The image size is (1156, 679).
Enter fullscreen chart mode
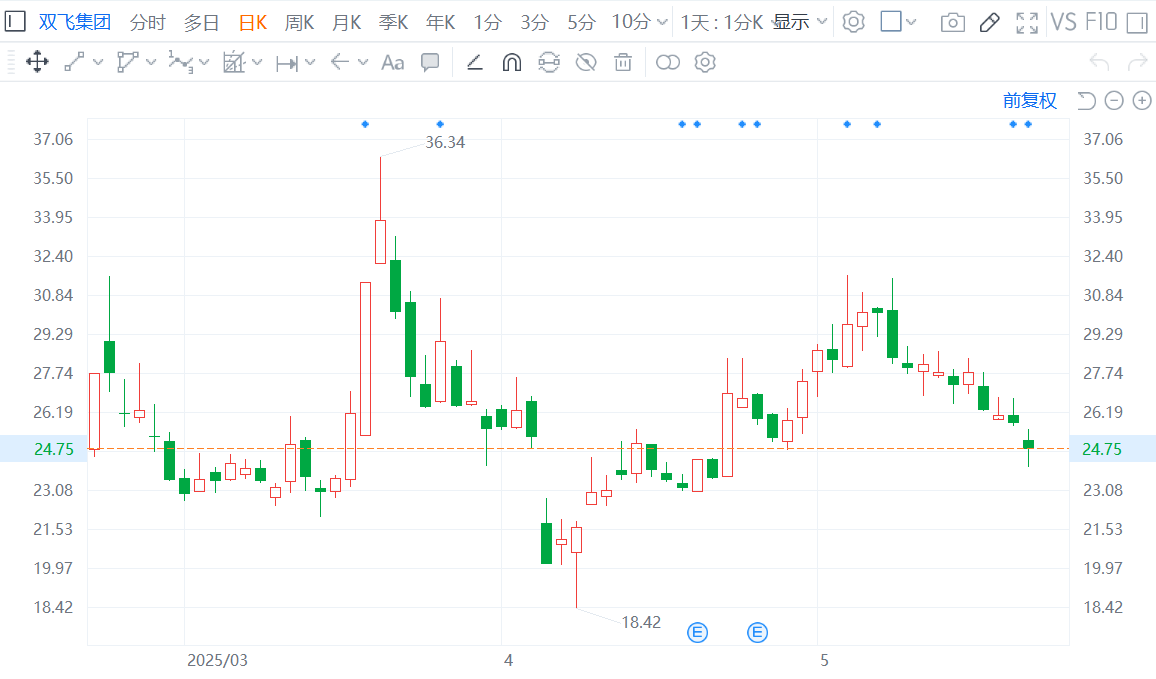pos(1027,23)
